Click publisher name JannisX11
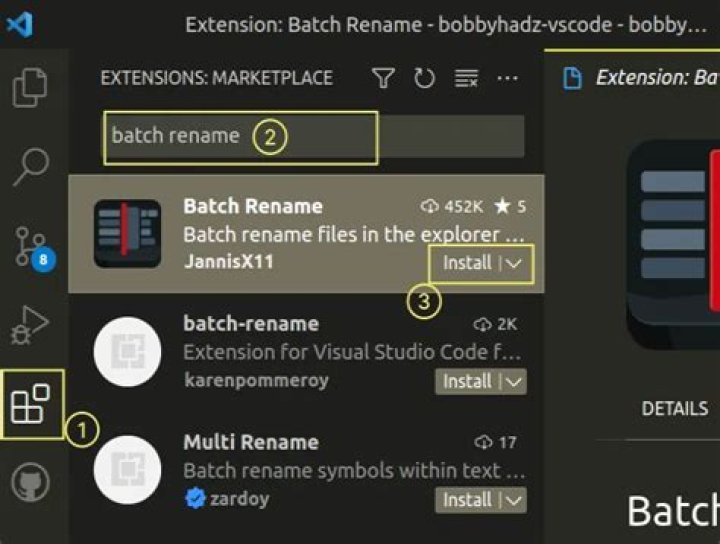The height and width of the screenshot is (544, 720). coord(228,262)
